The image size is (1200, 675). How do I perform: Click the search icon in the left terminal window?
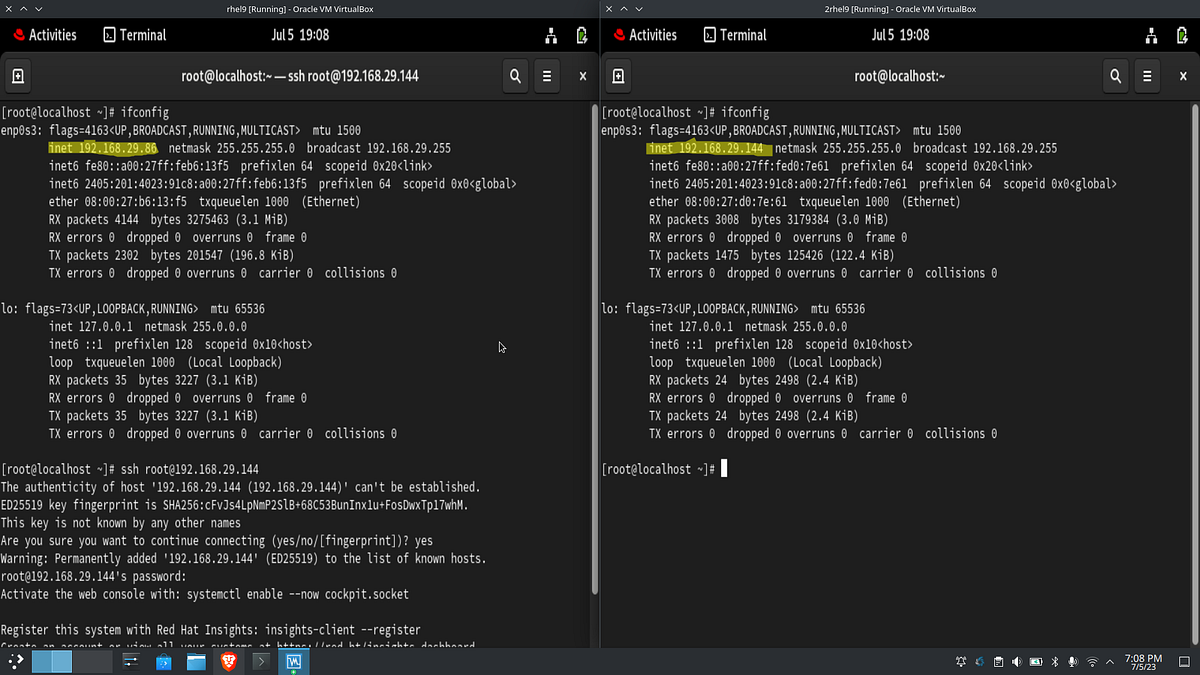click(x=514, y=76)
